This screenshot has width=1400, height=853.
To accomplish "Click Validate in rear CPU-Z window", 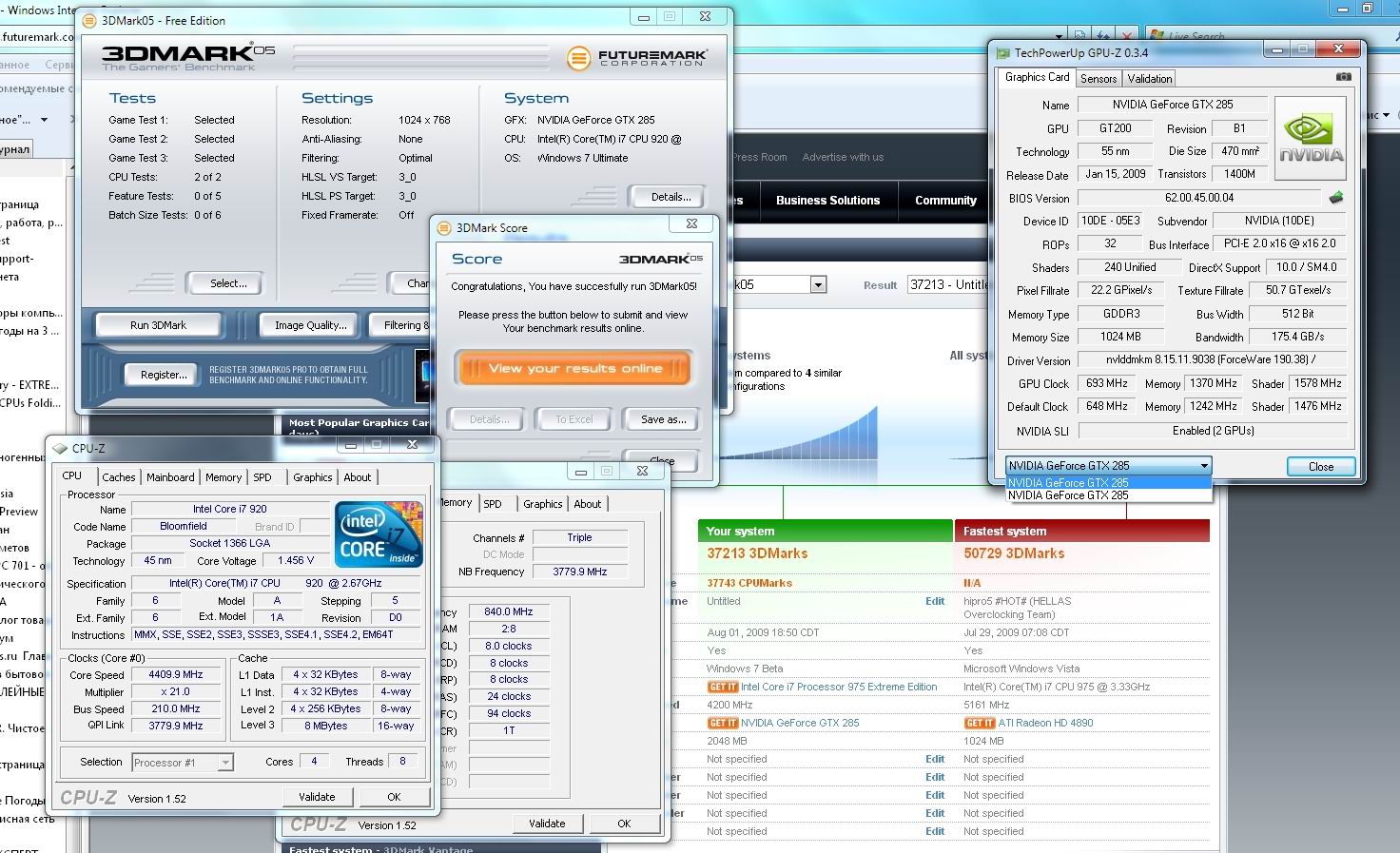I will click(547, 824).
